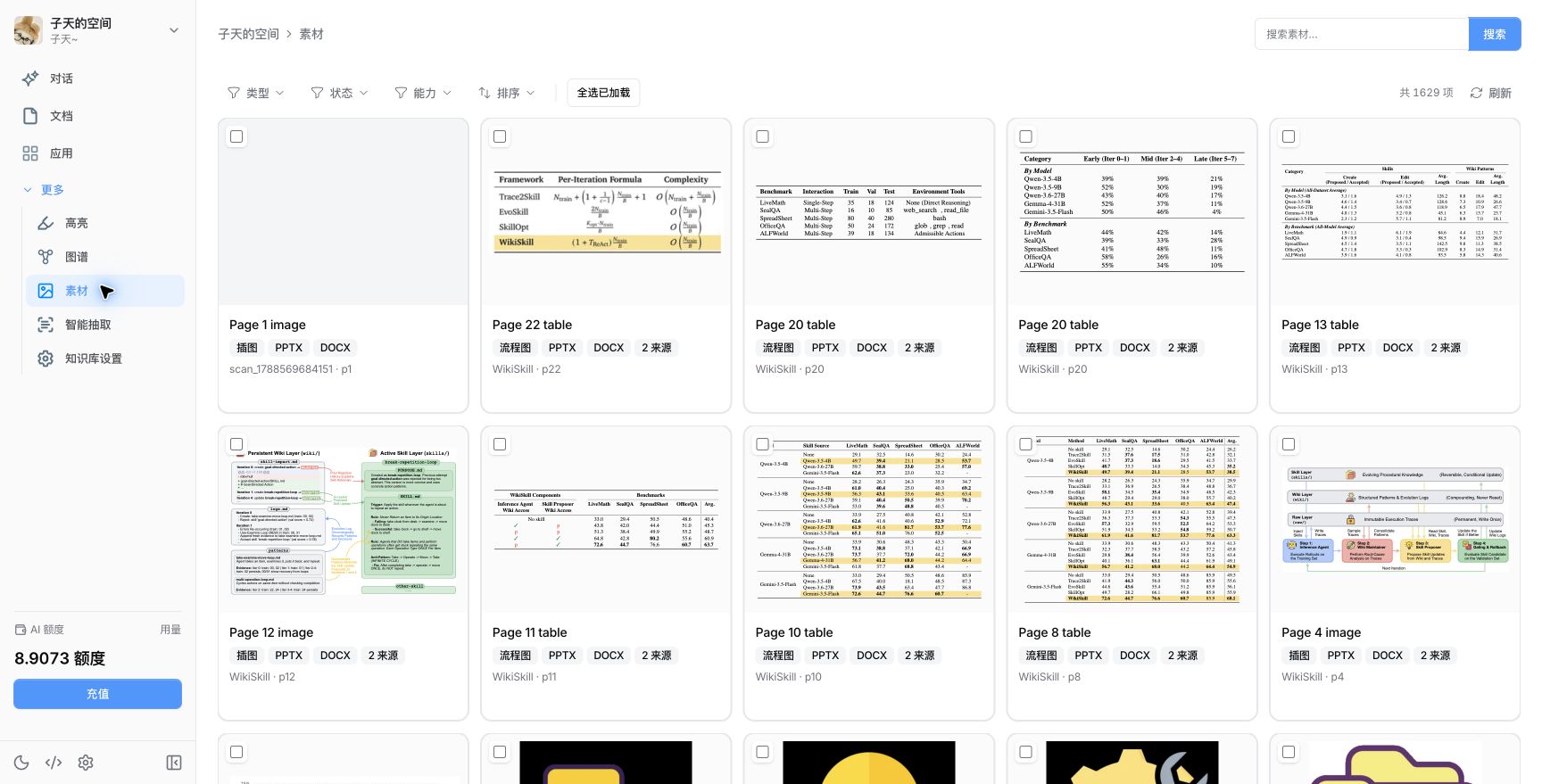1542x784 pixels.
Task: Click the AI 额度 wallet icon
Action: pyautogui.click(x=20, y=630)
